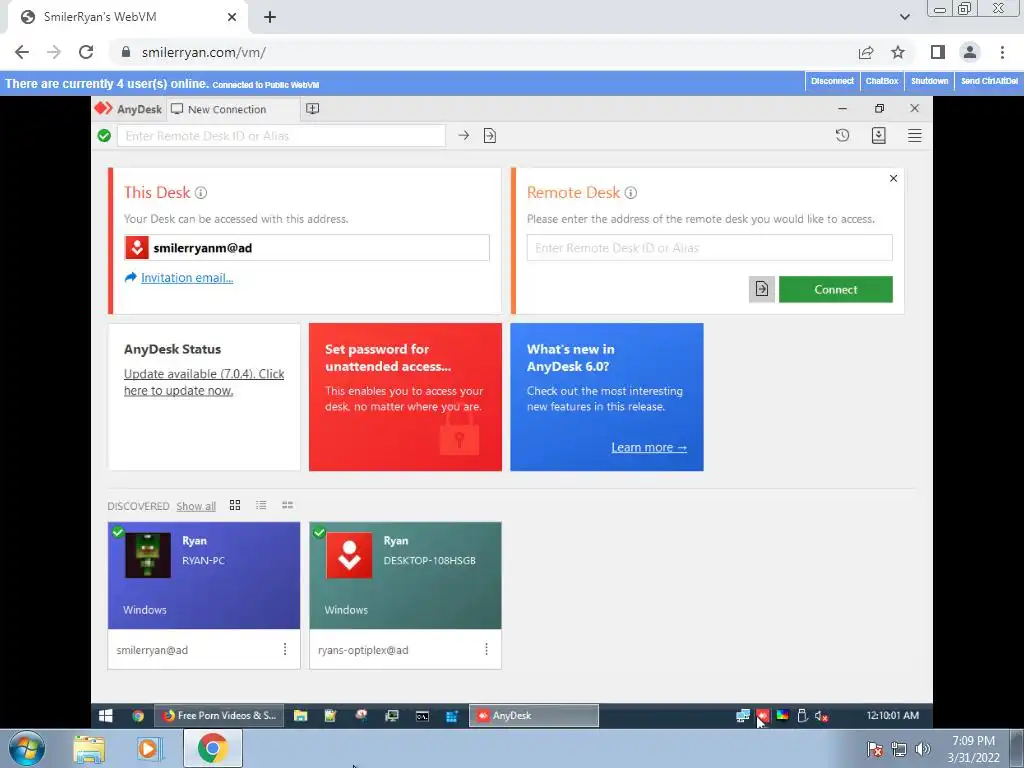Click the remote clock showing 12:10:01 AM

pyautogui.click(x=892, y=716)
